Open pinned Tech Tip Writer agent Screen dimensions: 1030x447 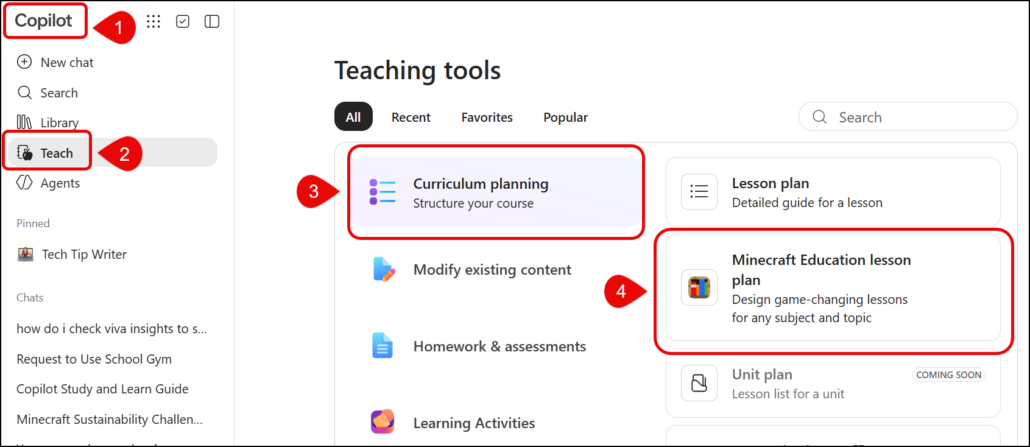[84, 254]
